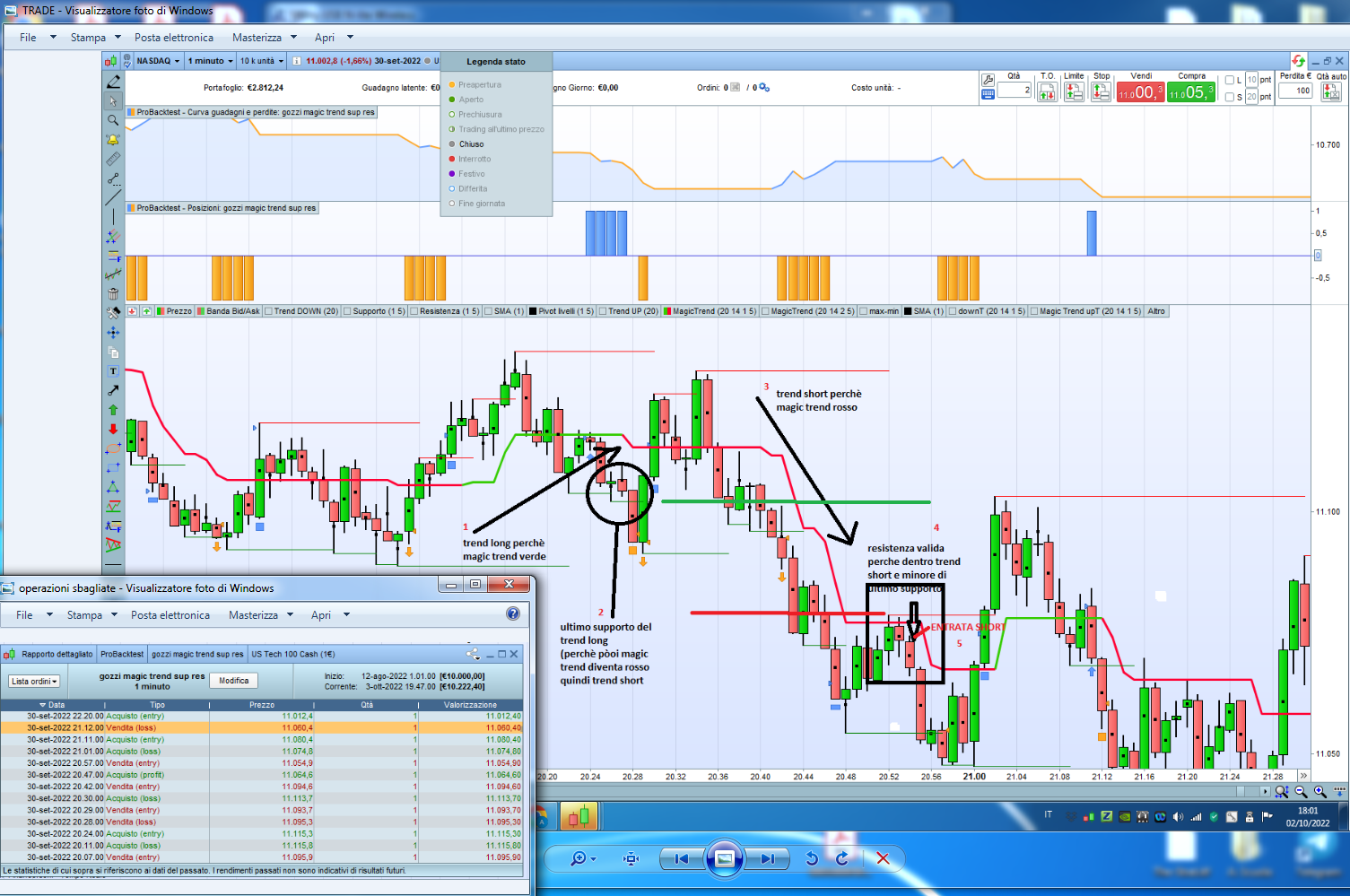
Task: Select the vertical line drawing tool
Action: click(x=113, y=218)
